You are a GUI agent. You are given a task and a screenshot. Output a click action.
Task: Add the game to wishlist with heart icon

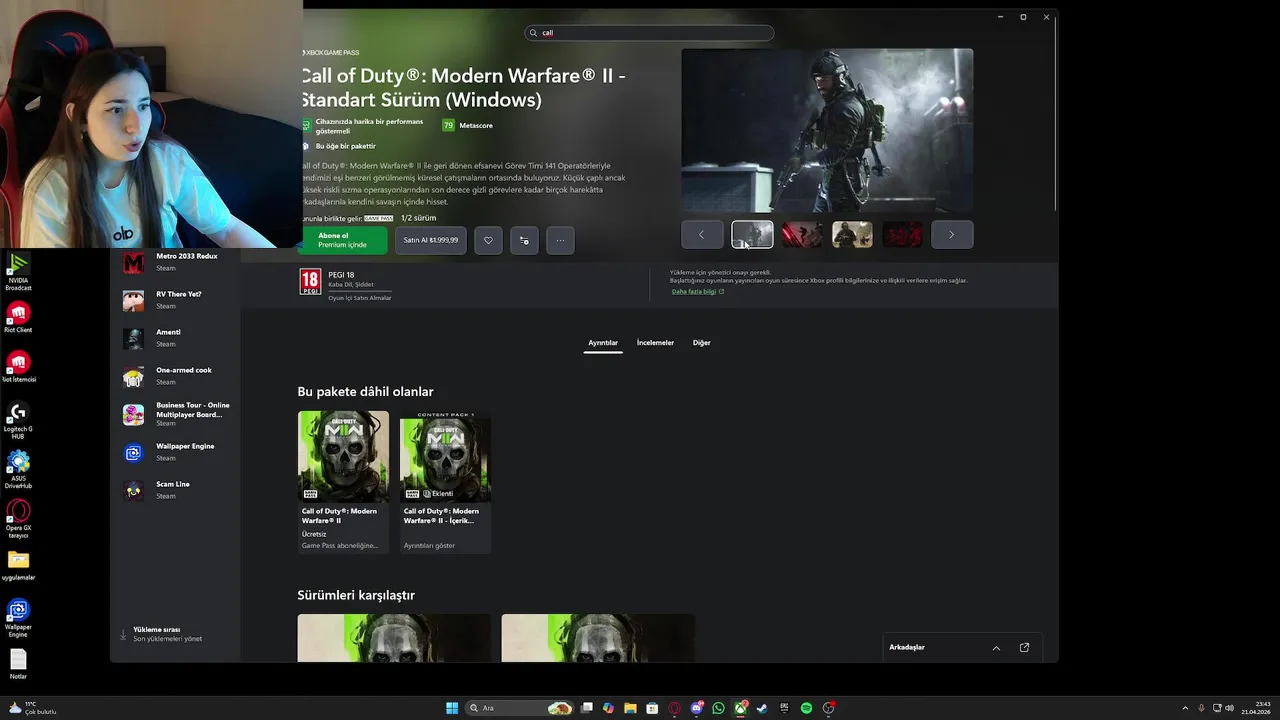(x=488, y=240)
